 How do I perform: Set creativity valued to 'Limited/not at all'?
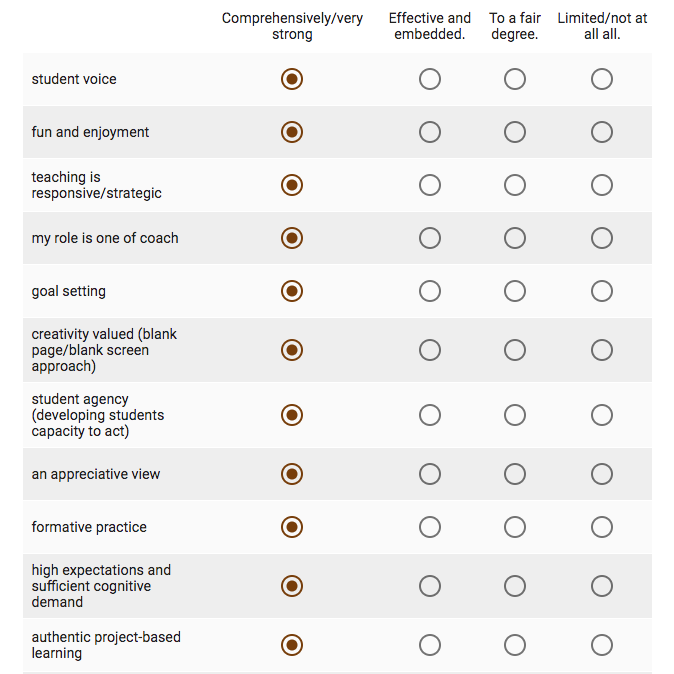click(x=602, y=350)
